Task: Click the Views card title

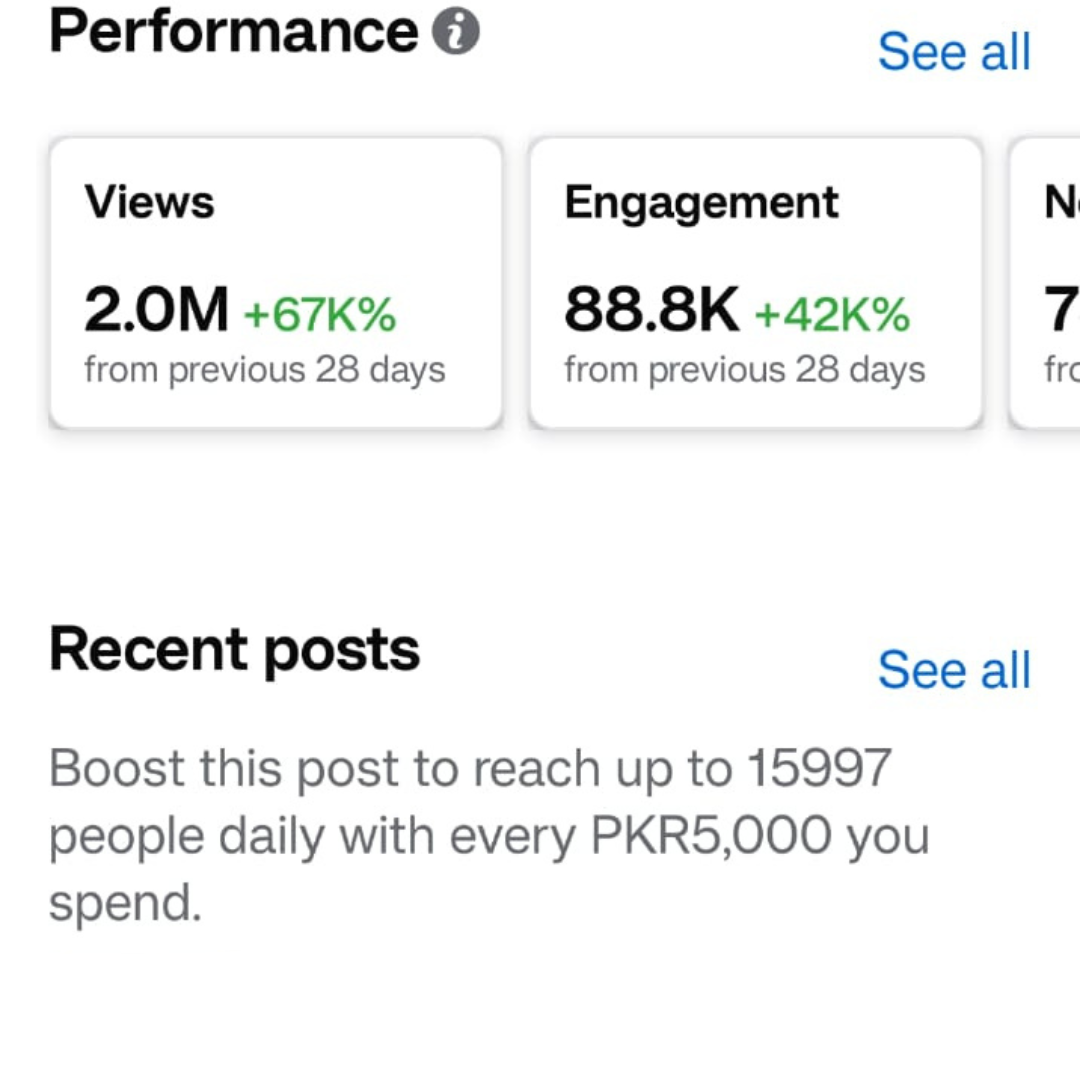Action: point(149,202)
